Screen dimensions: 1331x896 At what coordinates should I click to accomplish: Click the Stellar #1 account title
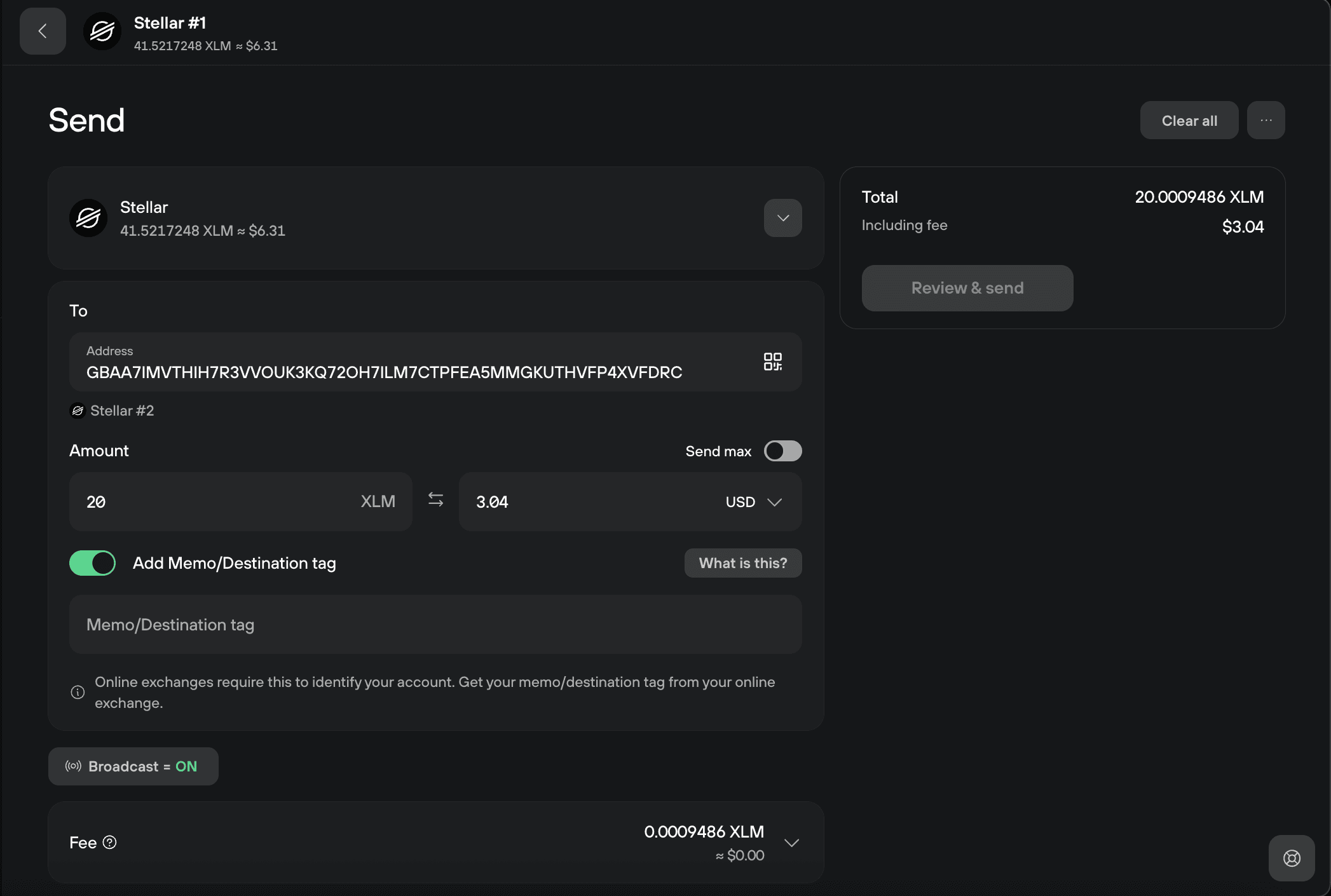170,23
